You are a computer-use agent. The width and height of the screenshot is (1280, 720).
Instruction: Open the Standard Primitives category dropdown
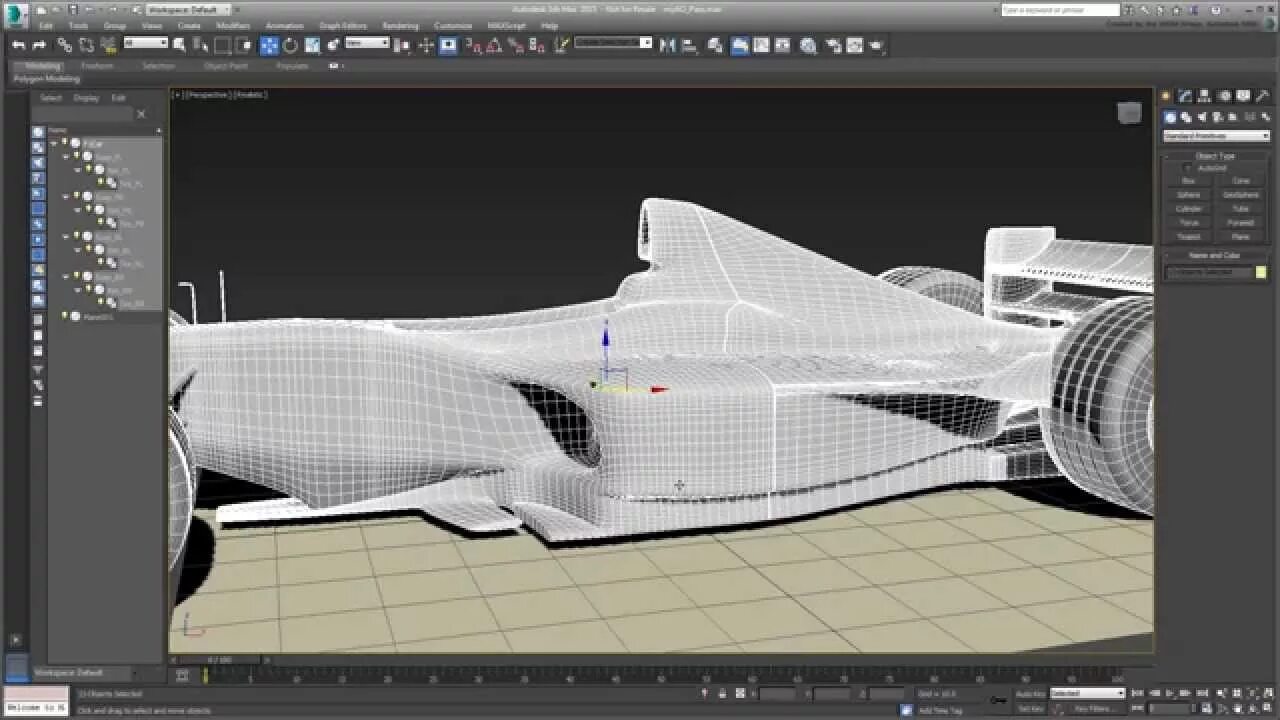[x=1216, y=136]
